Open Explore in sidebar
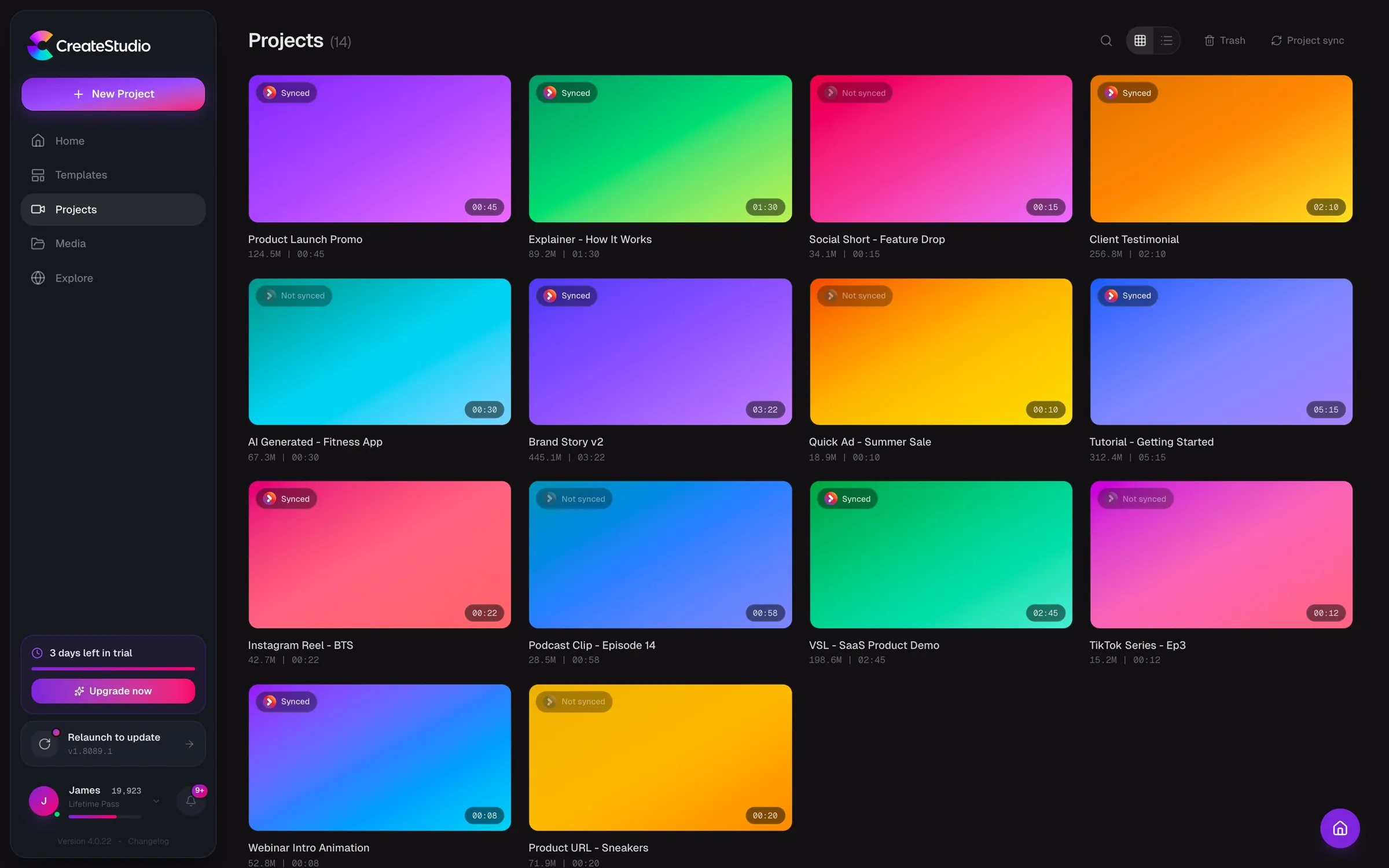The image size is (1389, 868). 113,278
